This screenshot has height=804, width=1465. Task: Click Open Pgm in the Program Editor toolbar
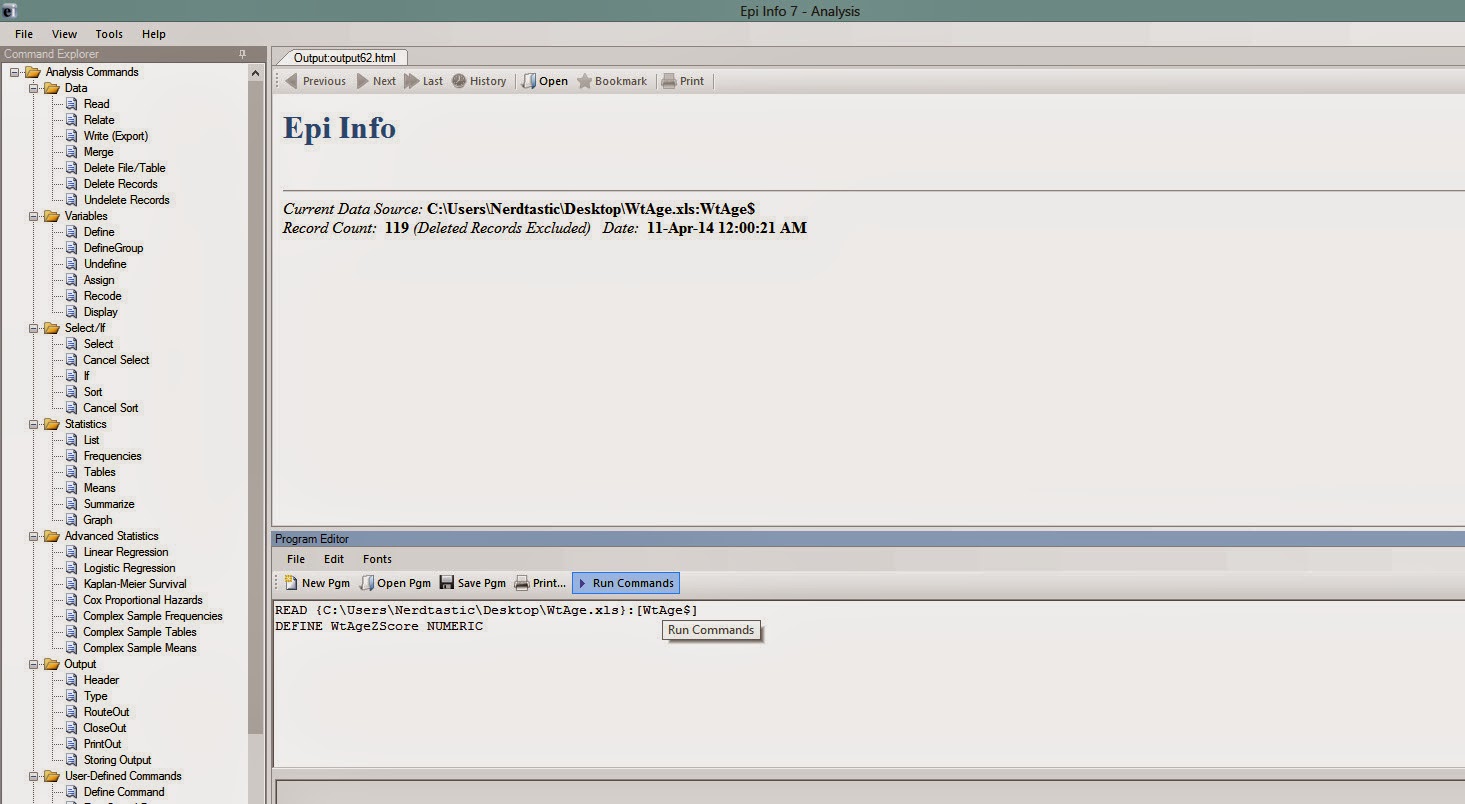coord(395,583)
